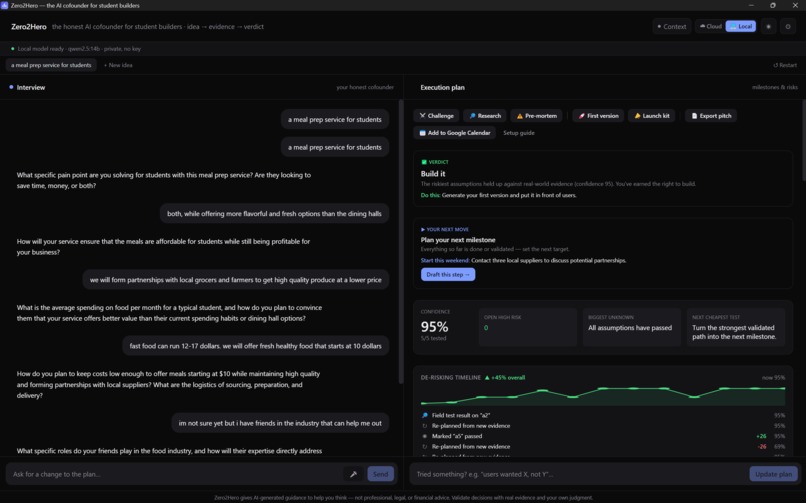Select the 'fast food can run 12-17 dollars' message
806x503 pixels.
point(255,346)
